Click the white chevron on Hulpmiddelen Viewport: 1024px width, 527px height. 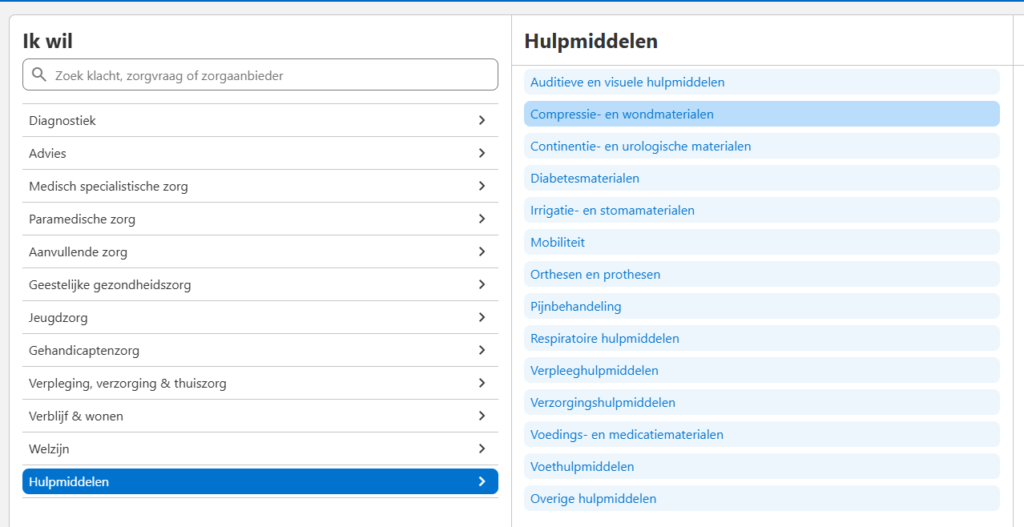(482, 482)
